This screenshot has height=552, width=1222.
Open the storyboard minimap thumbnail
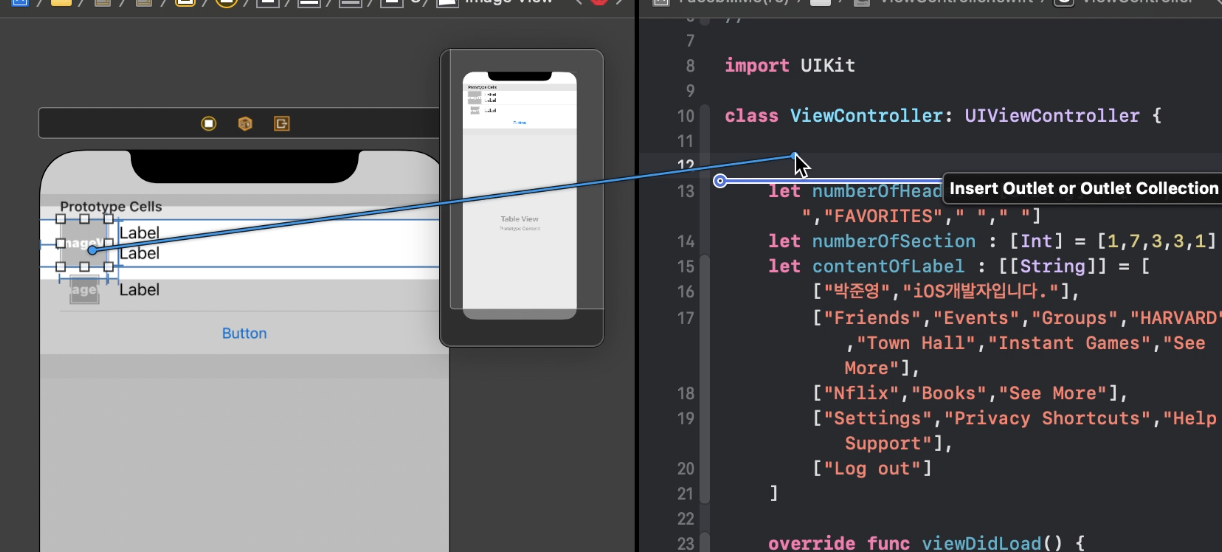520,196
